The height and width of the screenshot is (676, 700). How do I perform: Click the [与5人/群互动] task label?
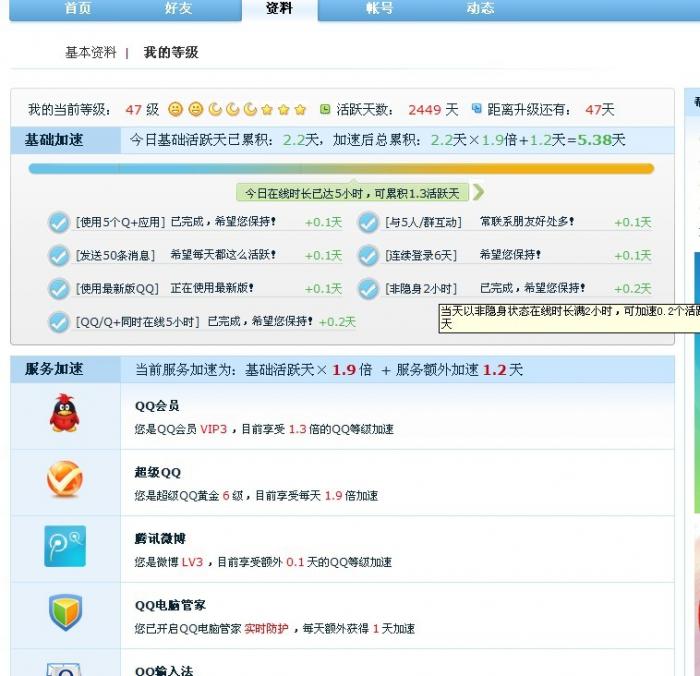423,222
